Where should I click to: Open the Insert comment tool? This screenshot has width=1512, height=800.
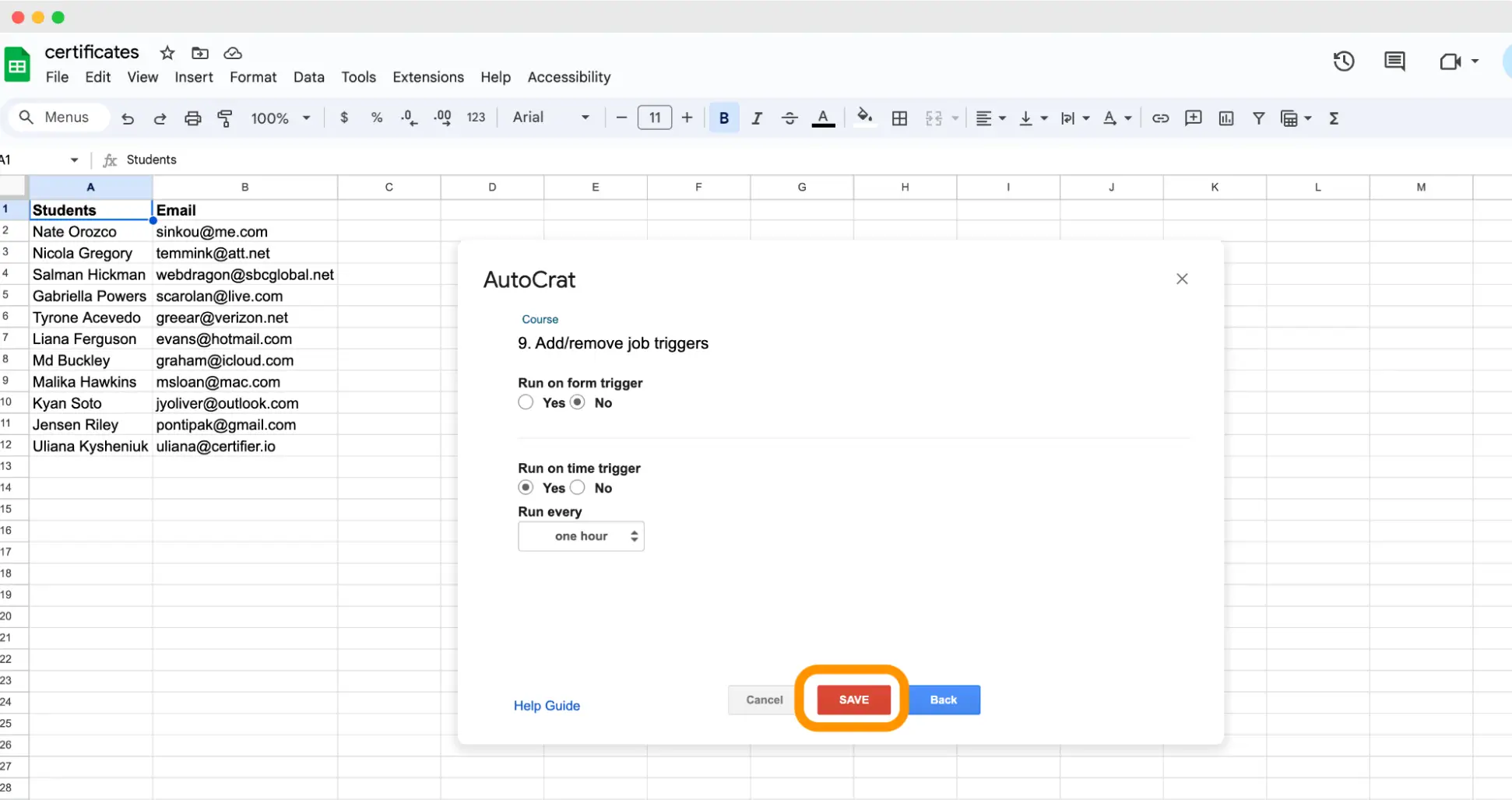point(1193,118)
